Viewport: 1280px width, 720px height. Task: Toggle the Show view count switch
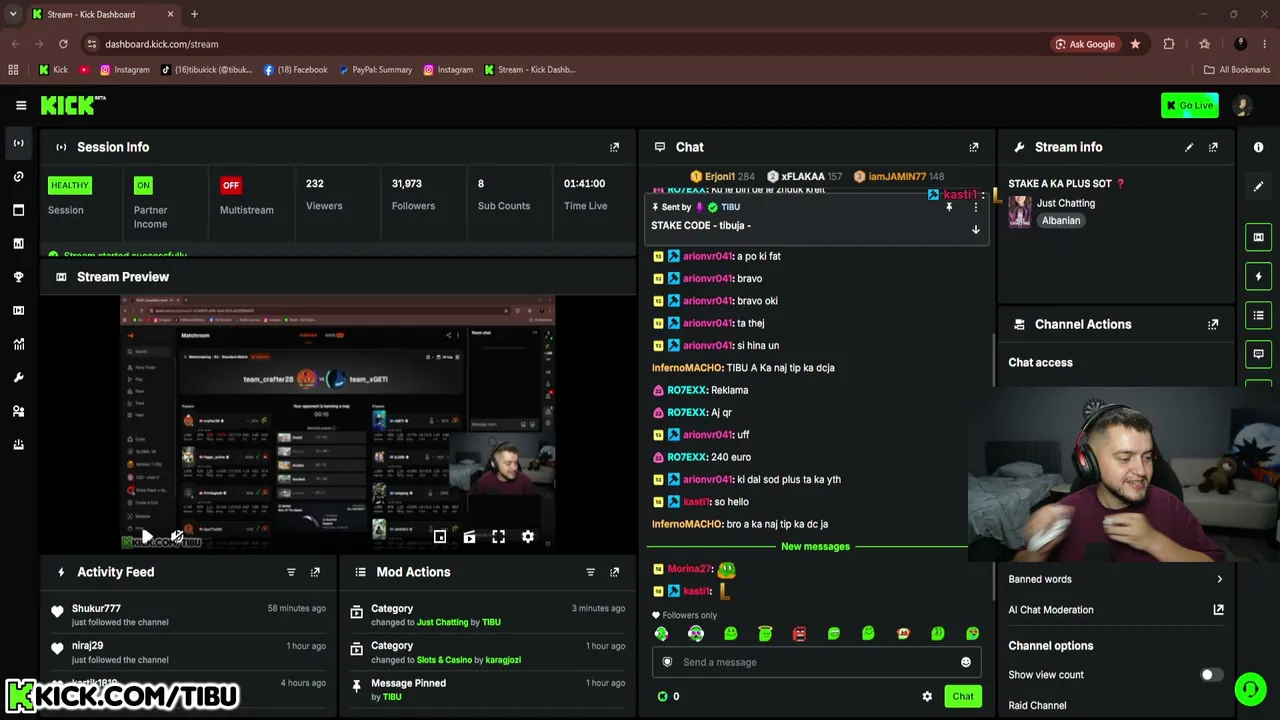[x=1211, y=675]
